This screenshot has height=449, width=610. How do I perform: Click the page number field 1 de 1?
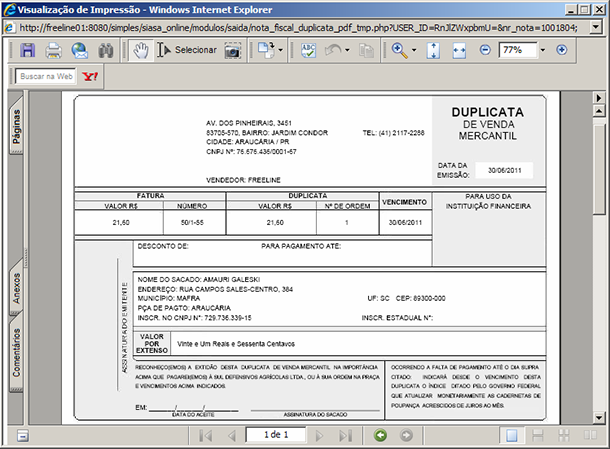(x=277, y=435)
